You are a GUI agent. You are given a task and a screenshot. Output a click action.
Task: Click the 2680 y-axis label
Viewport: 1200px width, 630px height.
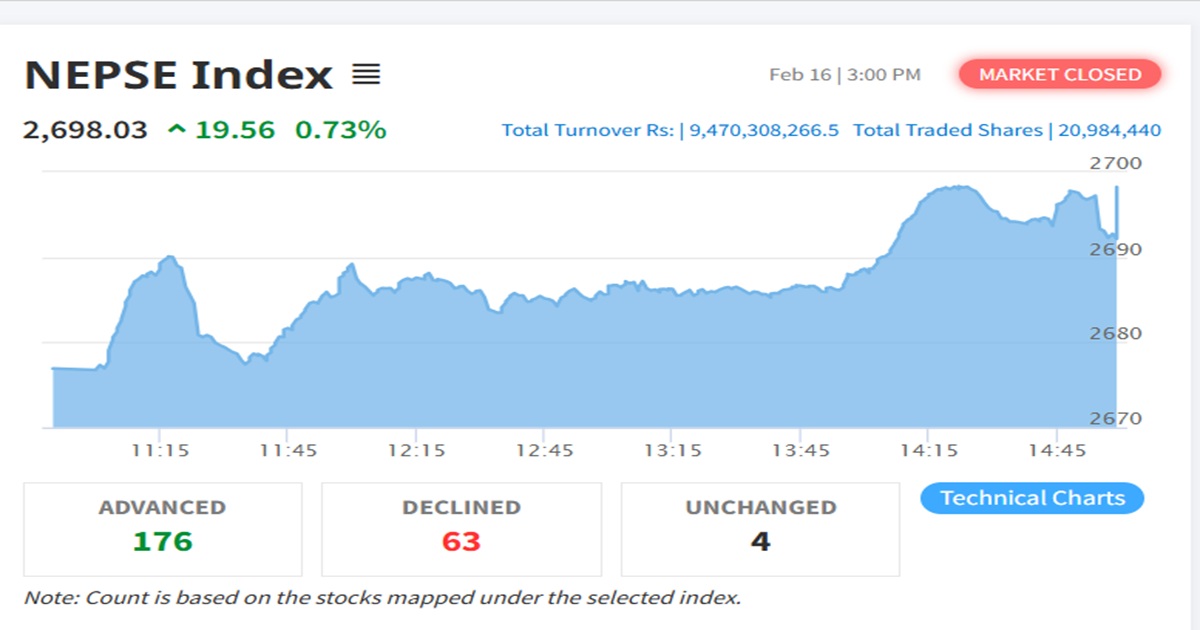point(1117,333)
